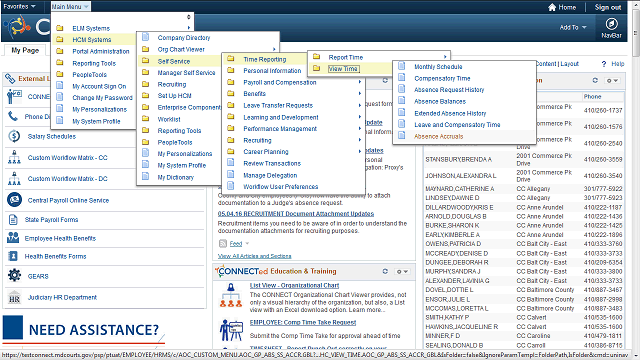Open the Salary Schedules dollar icon
The height and width of the screenshot is (360, 640).
(14, 136)
